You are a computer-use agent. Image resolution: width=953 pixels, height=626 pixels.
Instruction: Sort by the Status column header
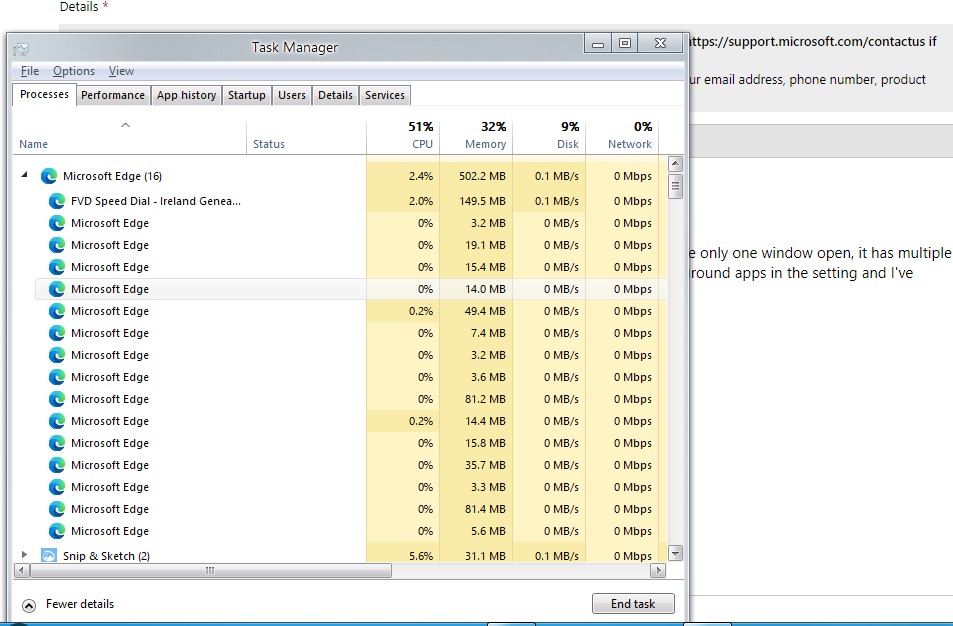point(306,137)
